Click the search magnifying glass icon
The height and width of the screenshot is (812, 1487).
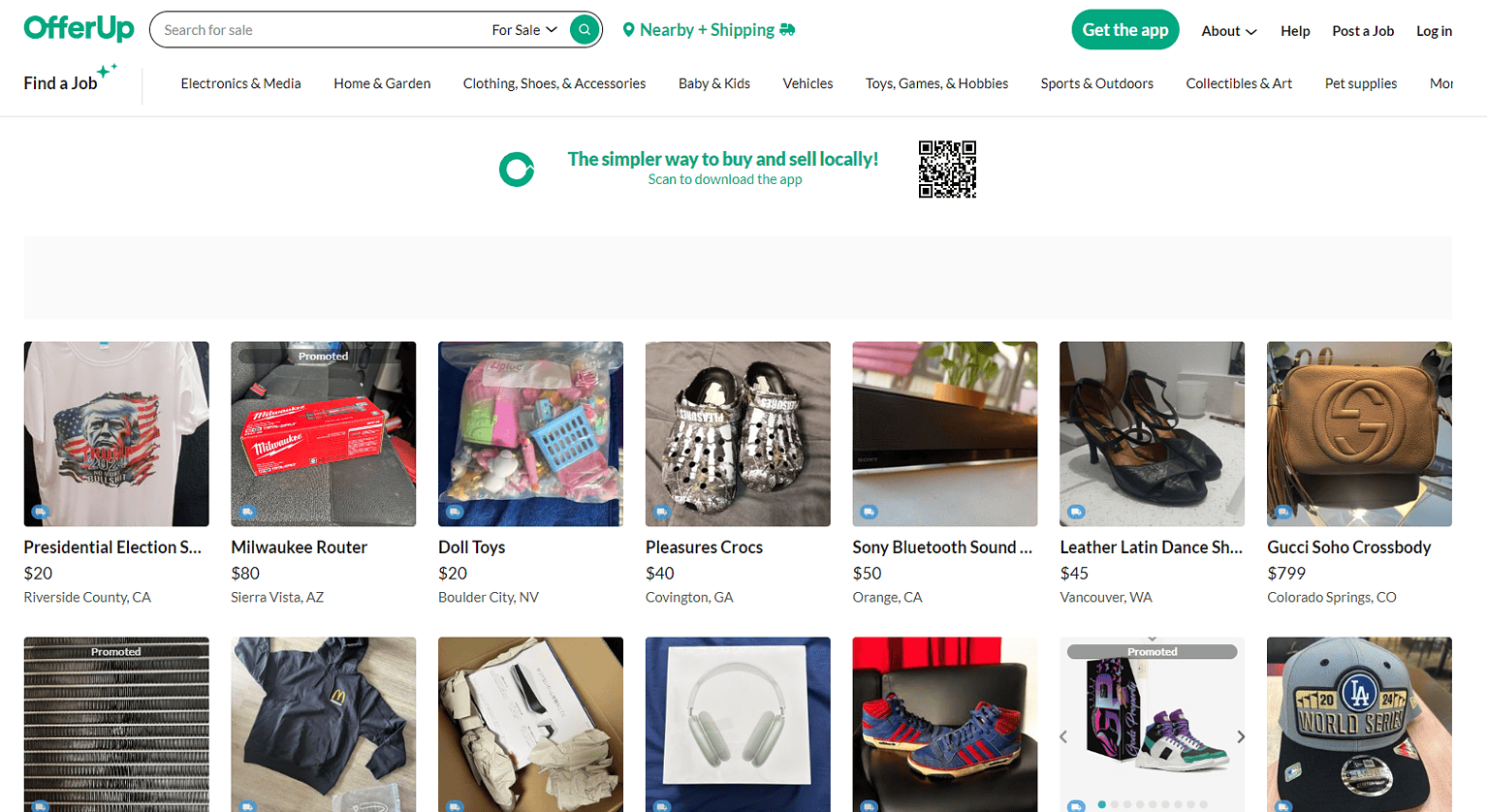pyautogui.click(x=583, y=29)
